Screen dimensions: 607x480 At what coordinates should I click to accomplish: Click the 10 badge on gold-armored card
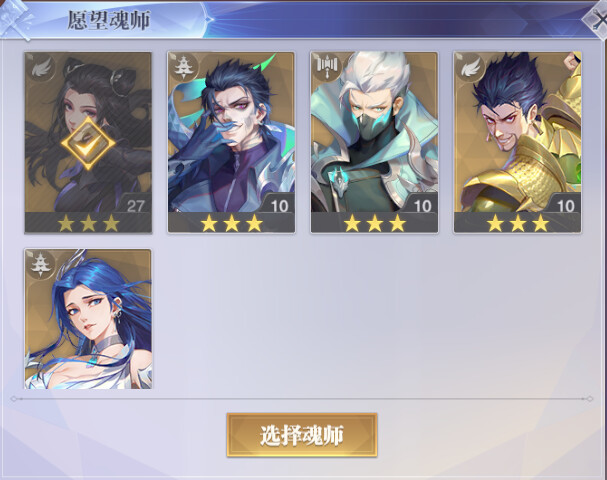tap(564, 204)
